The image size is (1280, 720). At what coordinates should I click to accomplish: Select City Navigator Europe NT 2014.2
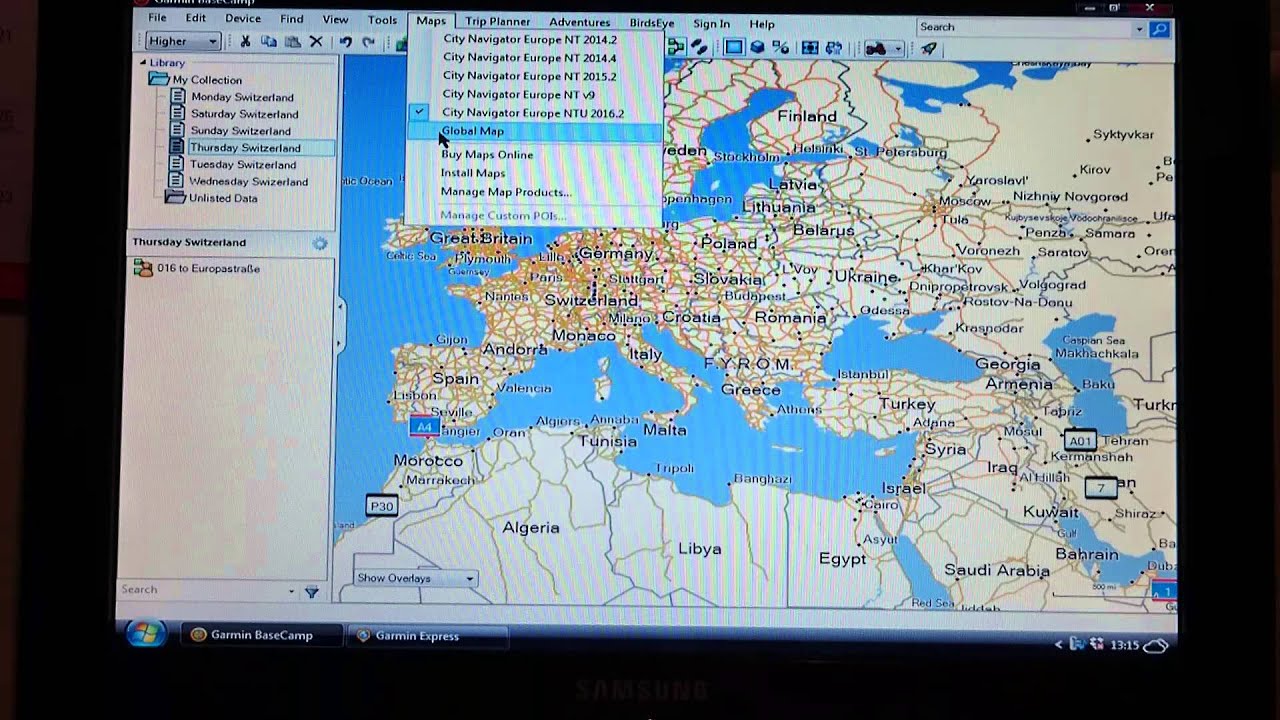(530, 40)
